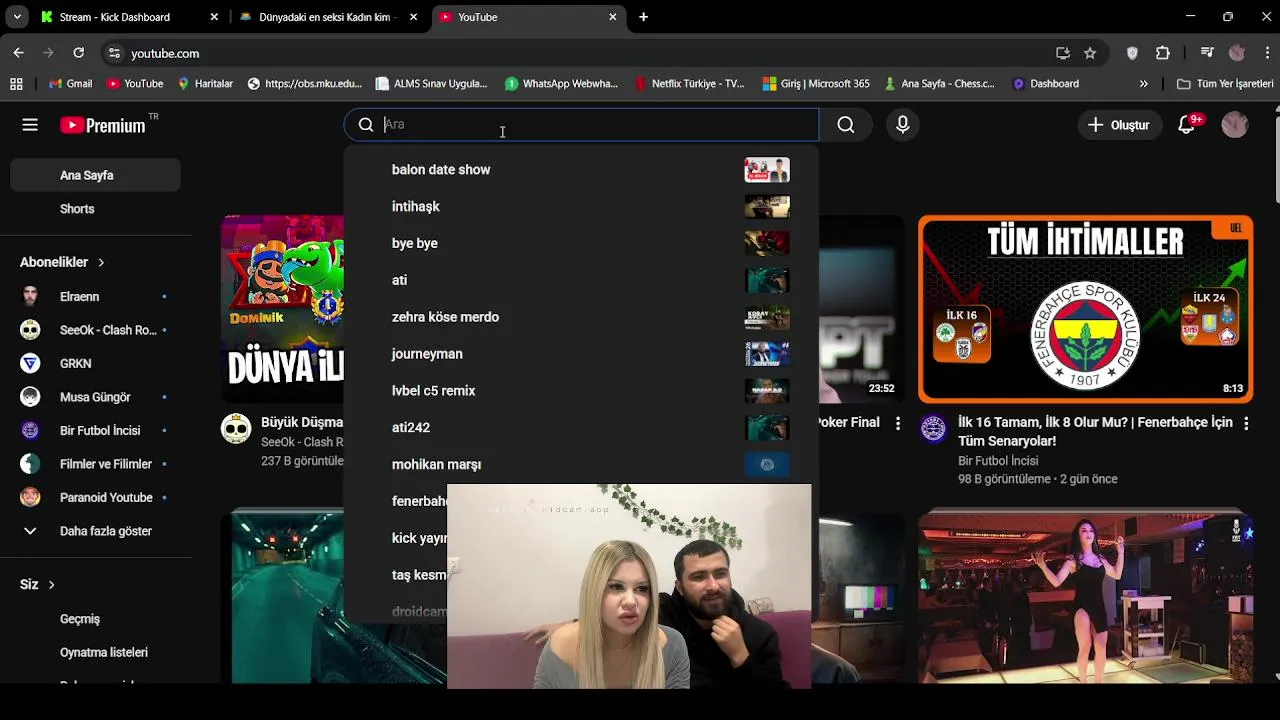This screenshot has height=720, width=1280.
Task: Close the YouTube tab
Action: point(613,17)
